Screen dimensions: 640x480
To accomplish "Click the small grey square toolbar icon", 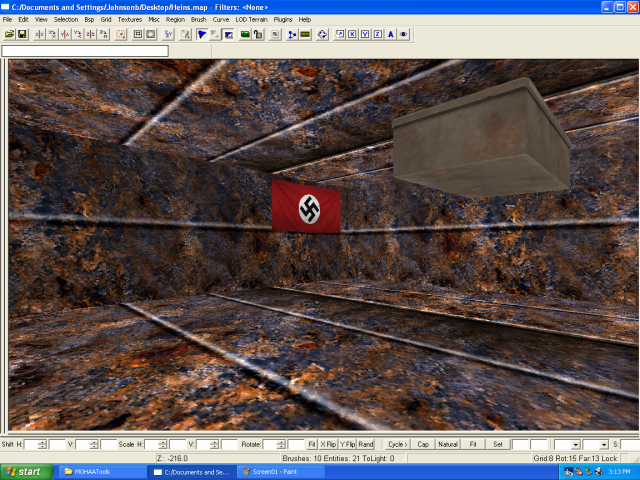I will point(275,34).
